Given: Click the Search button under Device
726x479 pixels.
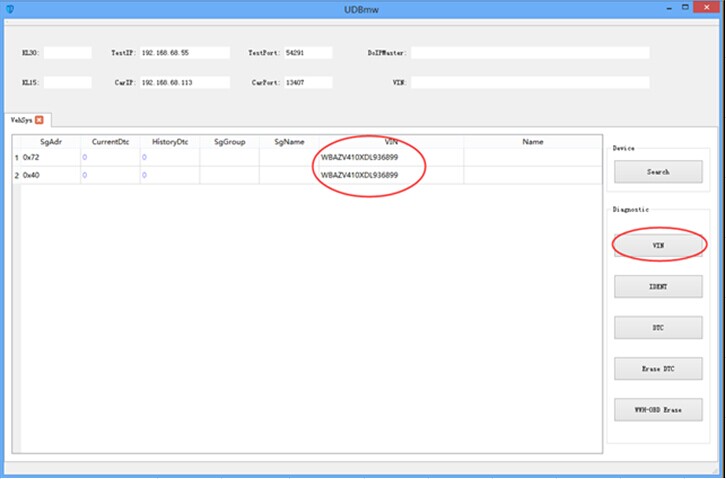Looking at the screenshot, I should point(658,172).
